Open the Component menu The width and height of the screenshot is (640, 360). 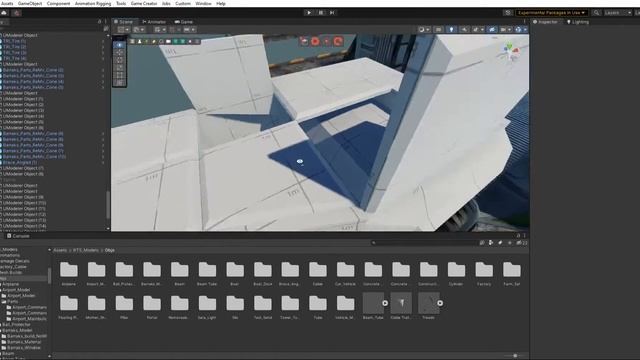pyautogui.click(x=58, y=3)
